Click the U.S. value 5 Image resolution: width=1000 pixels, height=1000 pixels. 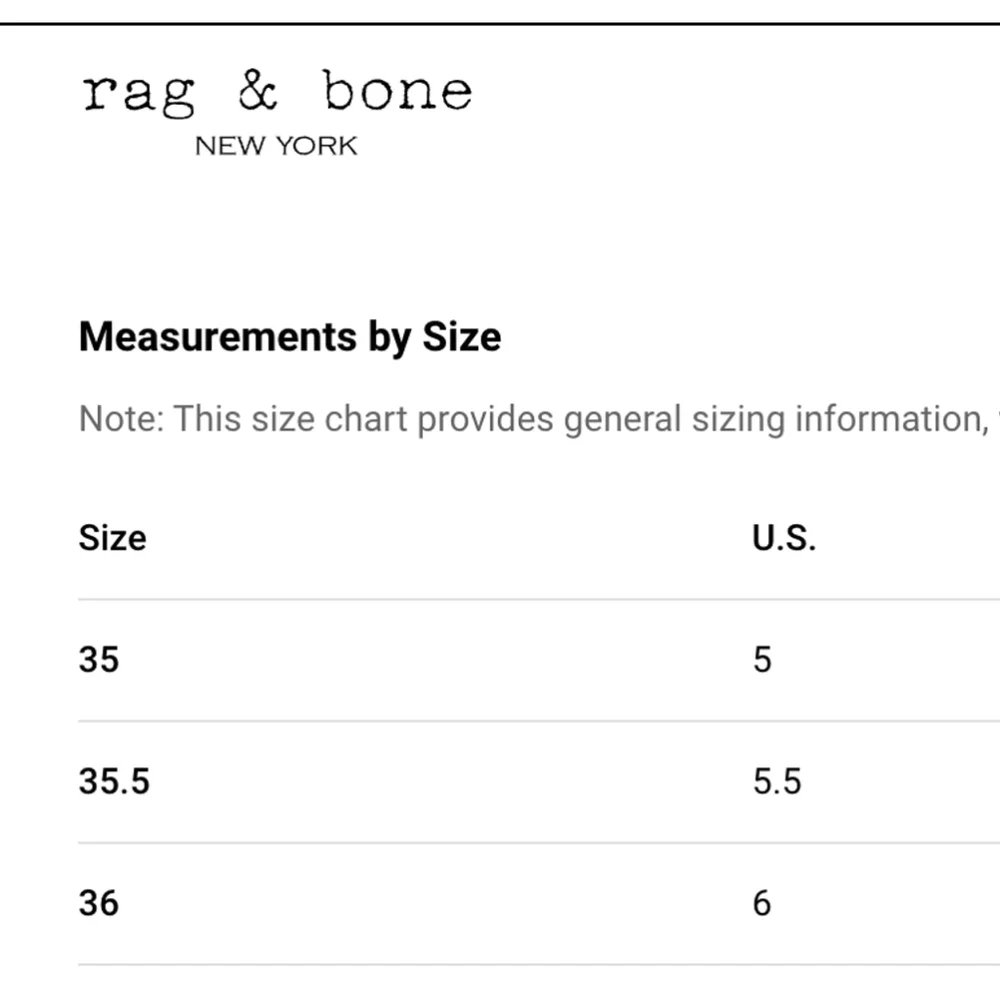[762, 659]
